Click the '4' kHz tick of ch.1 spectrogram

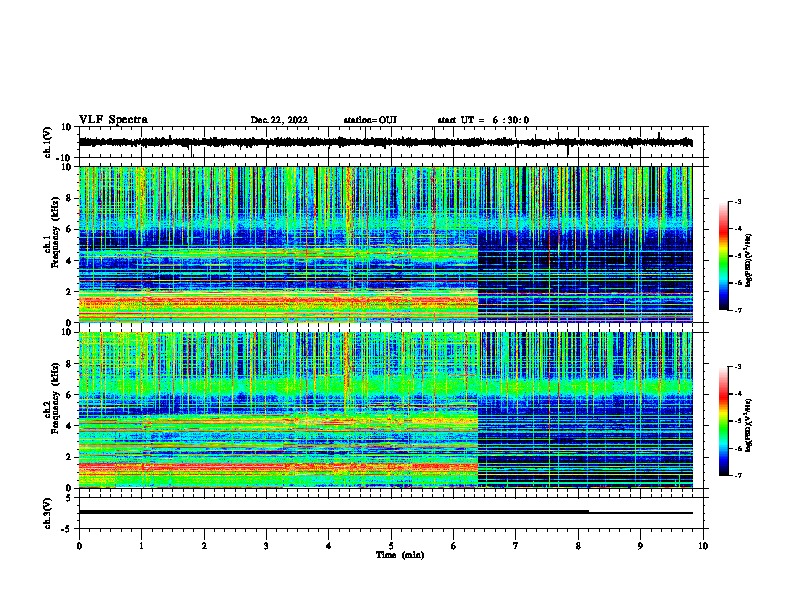(70, 261)
